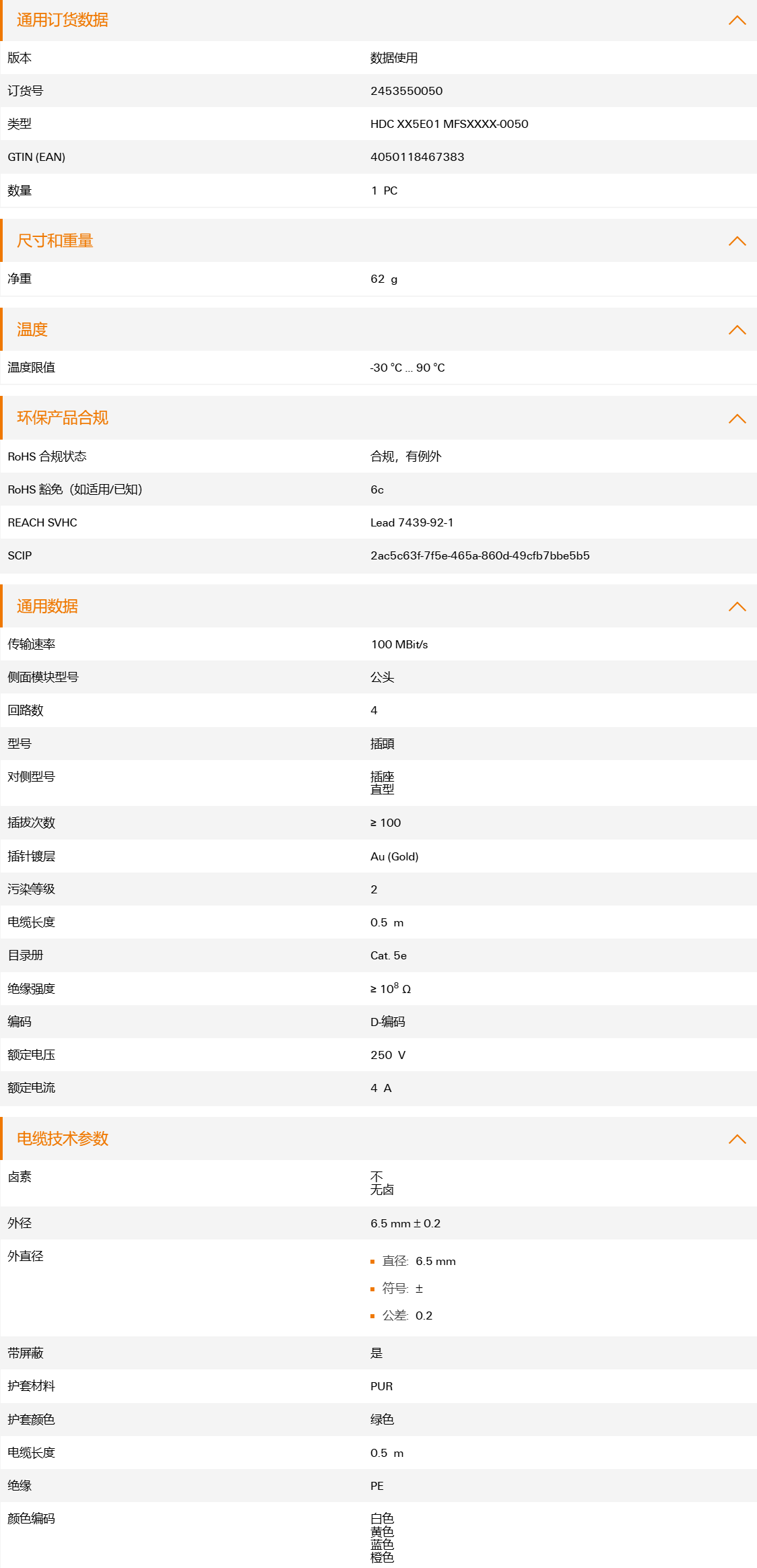Click transmission rate value 100 MBit/s
Screen dimensions: 757x1568
pos(399,644)
